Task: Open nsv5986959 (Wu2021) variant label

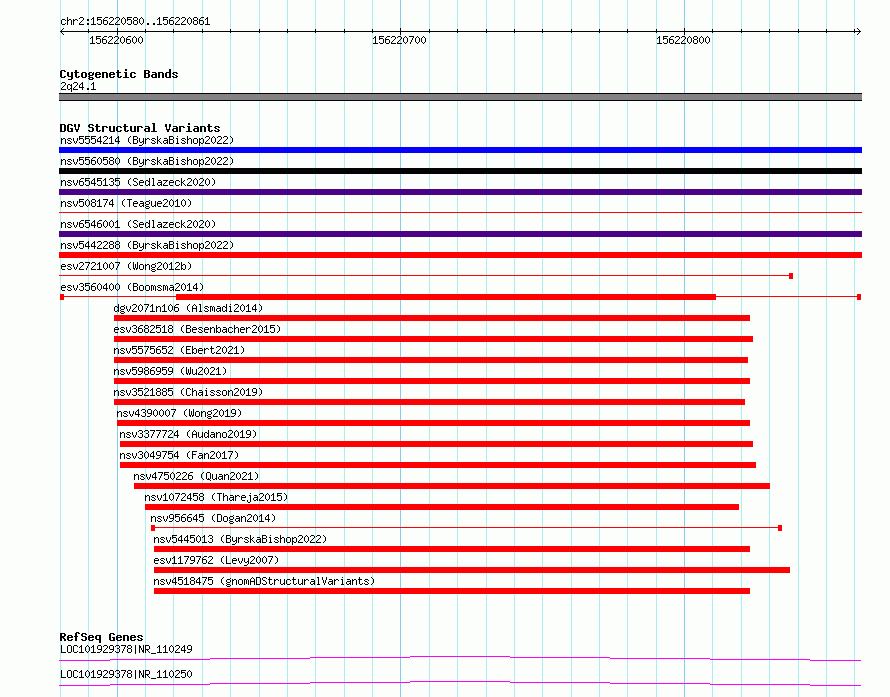Action: (170, 371)
